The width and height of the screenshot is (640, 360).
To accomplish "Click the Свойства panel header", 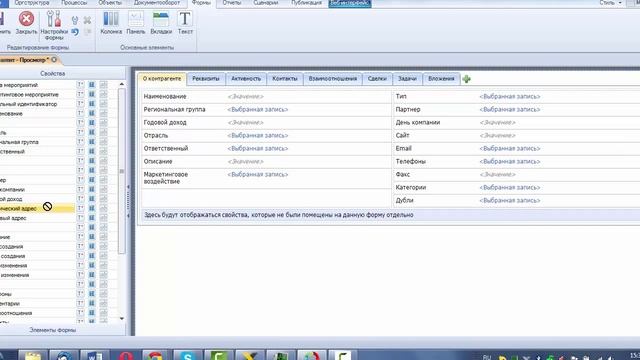I will (53, 73).
